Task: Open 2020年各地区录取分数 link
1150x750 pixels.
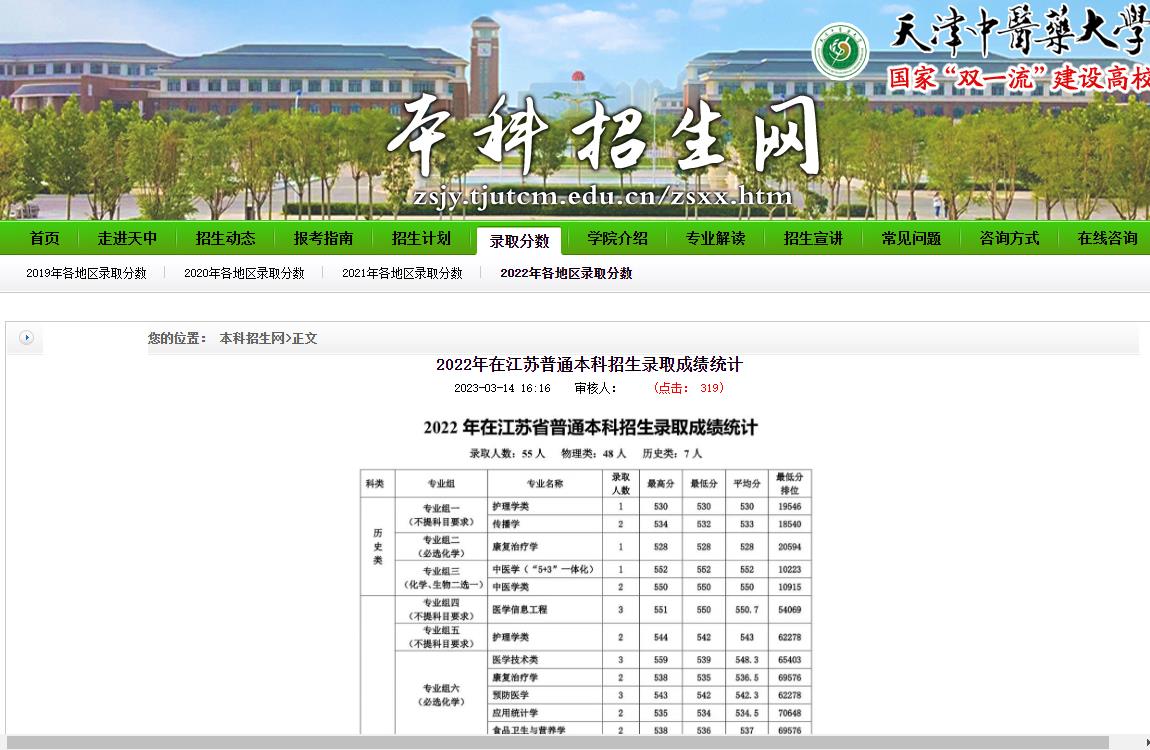Action: coord(244,273)
